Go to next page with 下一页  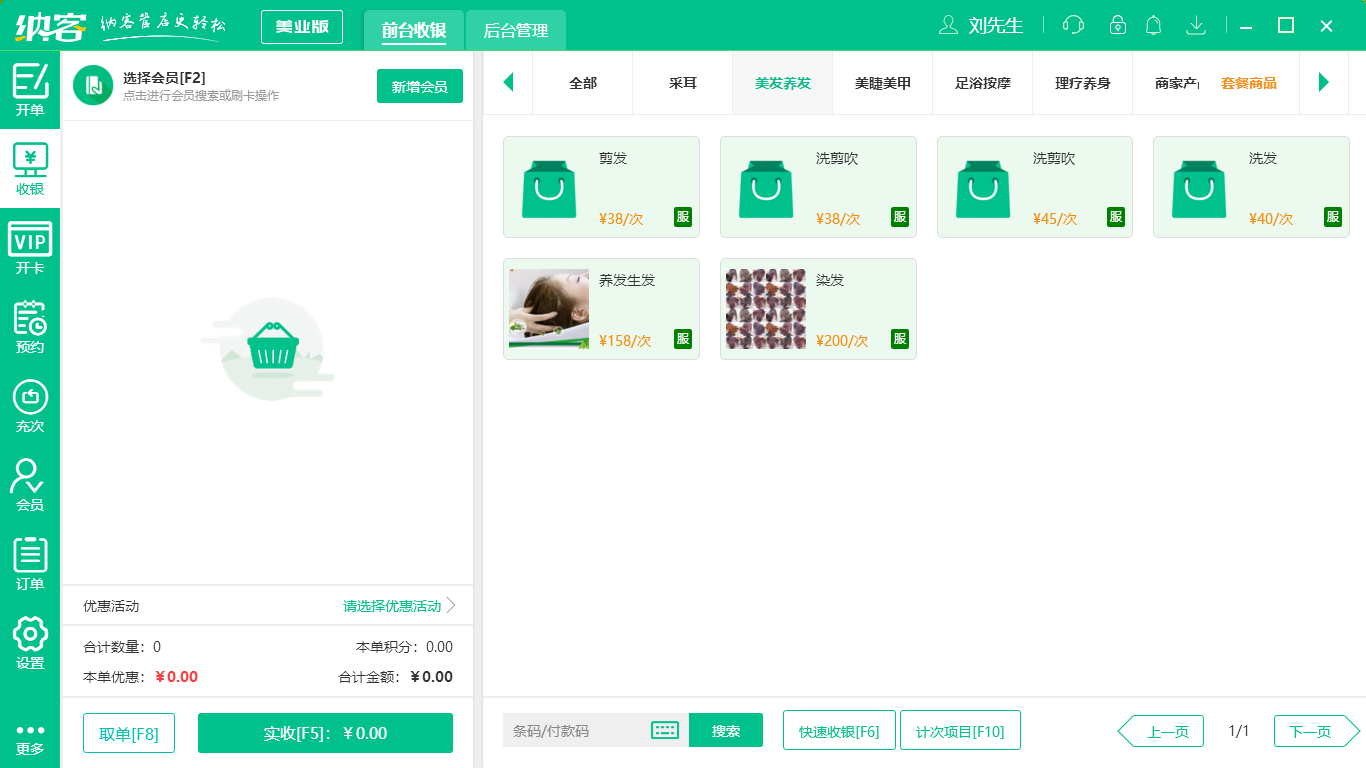1317,731
